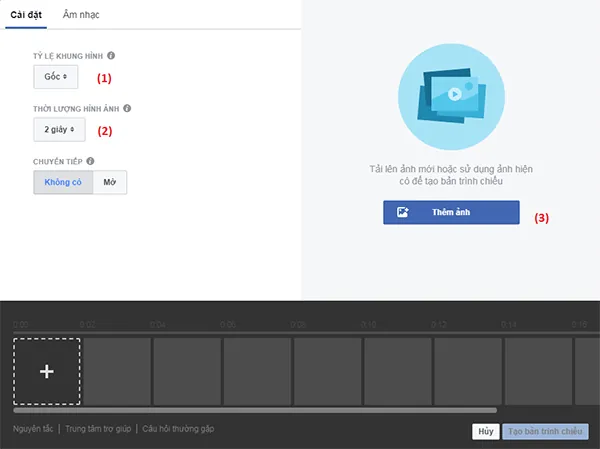Click info icon beside Chuyển tiếp
This screenshot has height=449, width=600.
tap(90, 161)
